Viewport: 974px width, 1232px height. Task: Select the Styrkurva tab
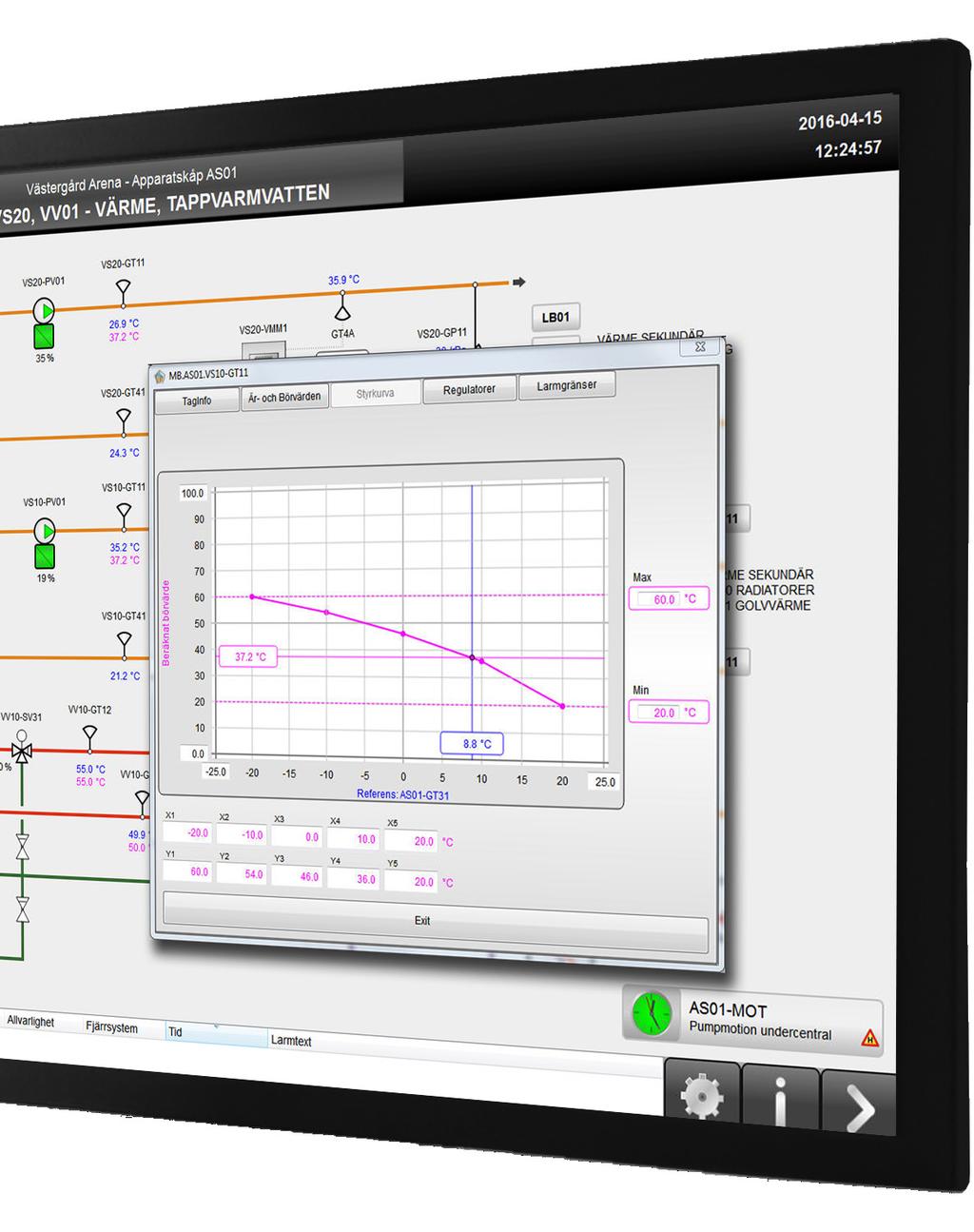375,393
